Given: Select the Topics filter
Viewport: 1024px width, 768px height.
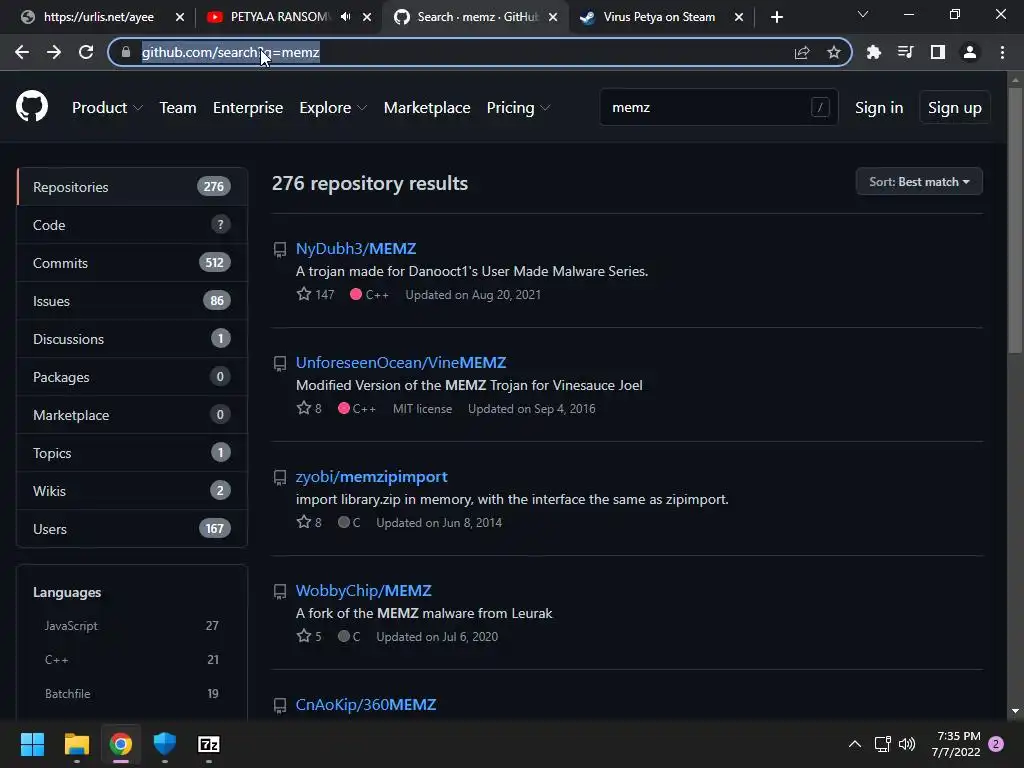Looking at the screenshot, I should click(x=132, y=453).
